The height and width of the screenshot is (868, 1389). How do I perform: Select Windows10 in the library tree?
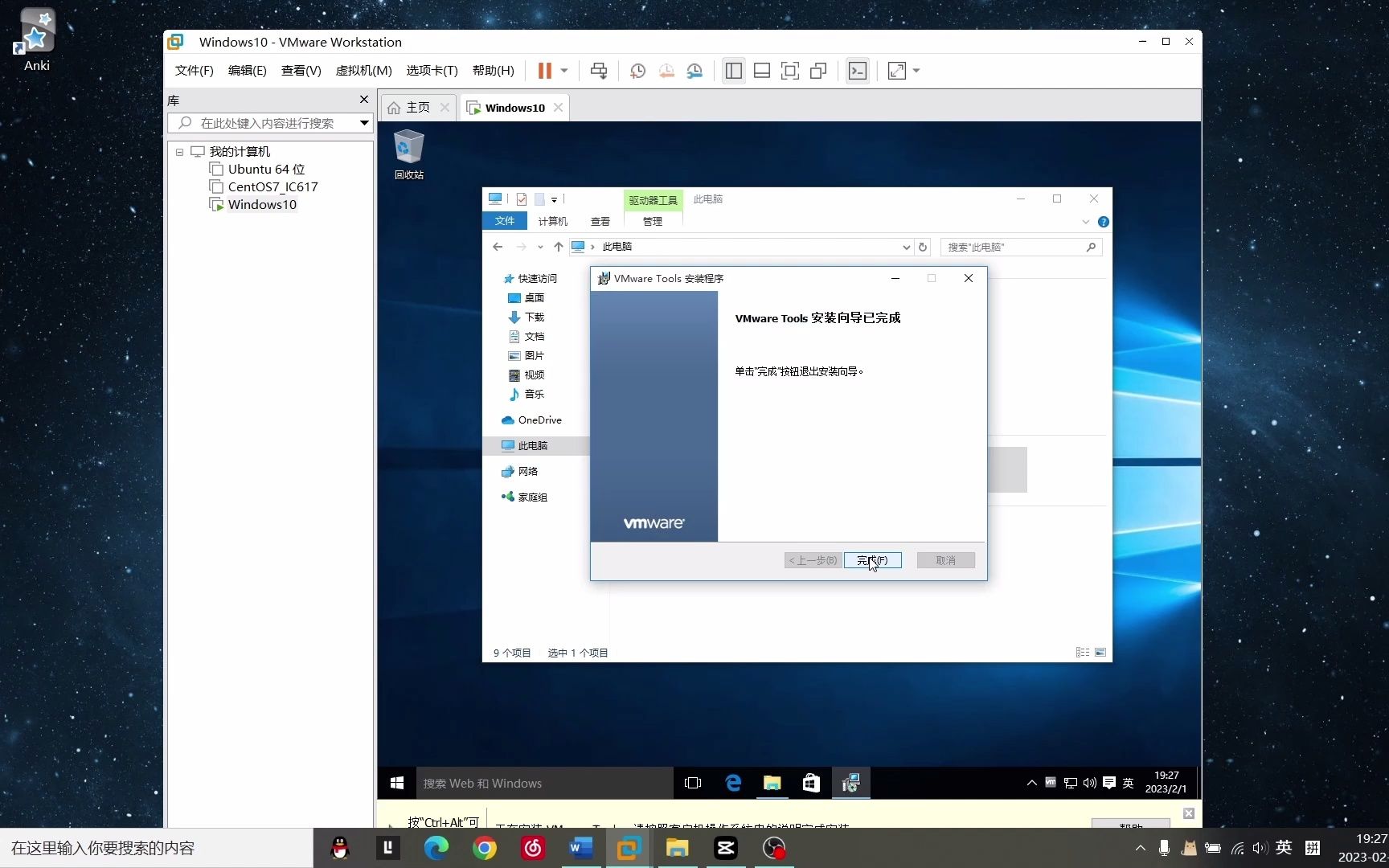[x=261, y=204]
